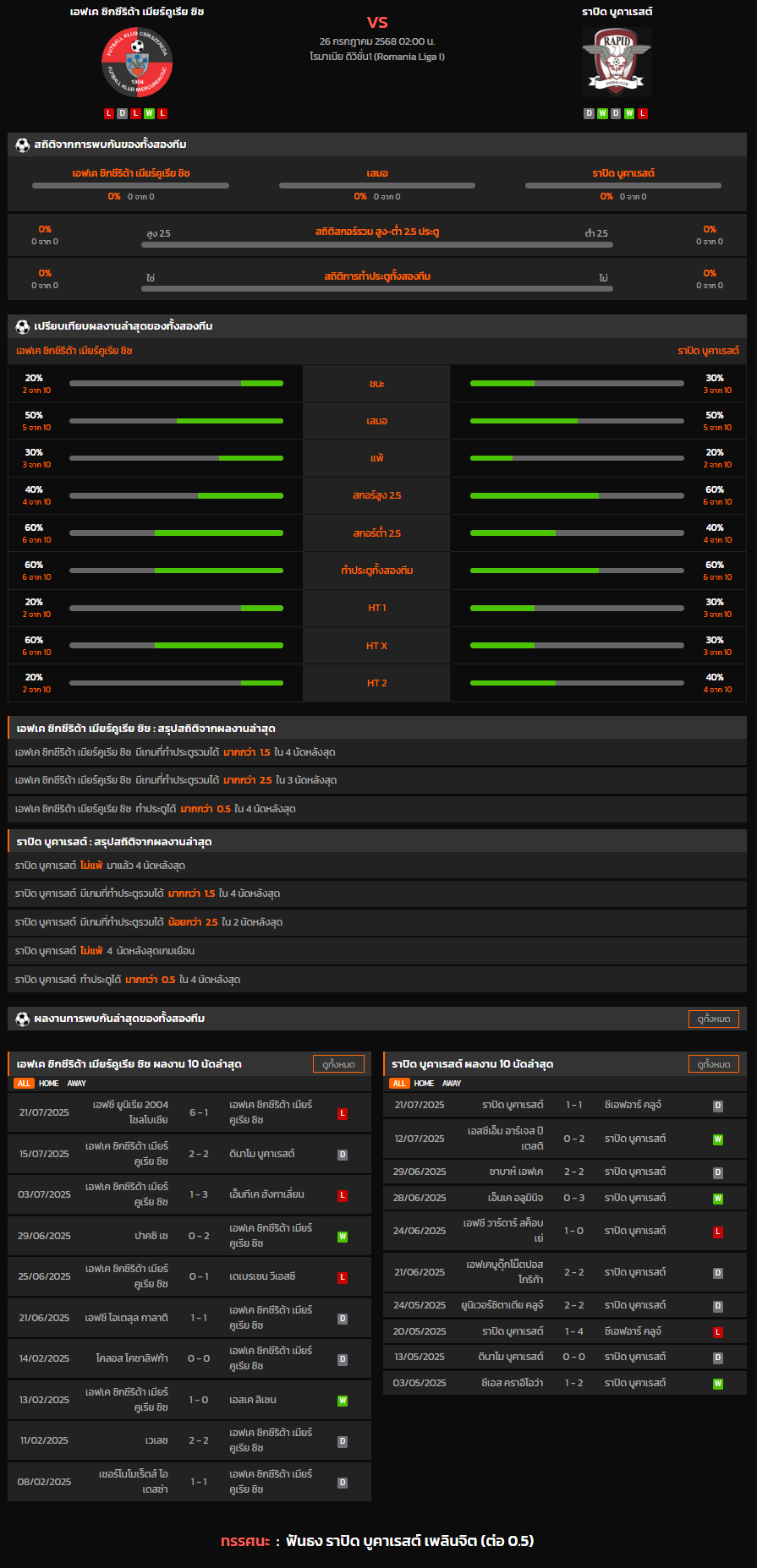This screenshot has height=1568, width=757.
Task: Click the สกอร์ต่ำ 2.5 comparison label
Action: [x=377, y=533]
